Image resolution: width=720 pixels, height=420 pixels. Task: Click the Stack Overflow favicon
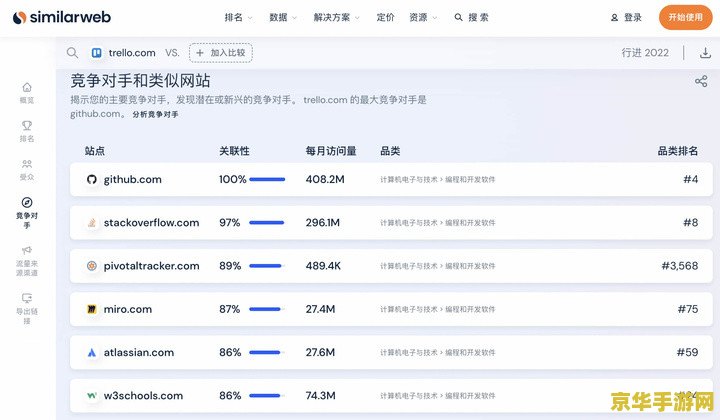(x=92, y=223)
